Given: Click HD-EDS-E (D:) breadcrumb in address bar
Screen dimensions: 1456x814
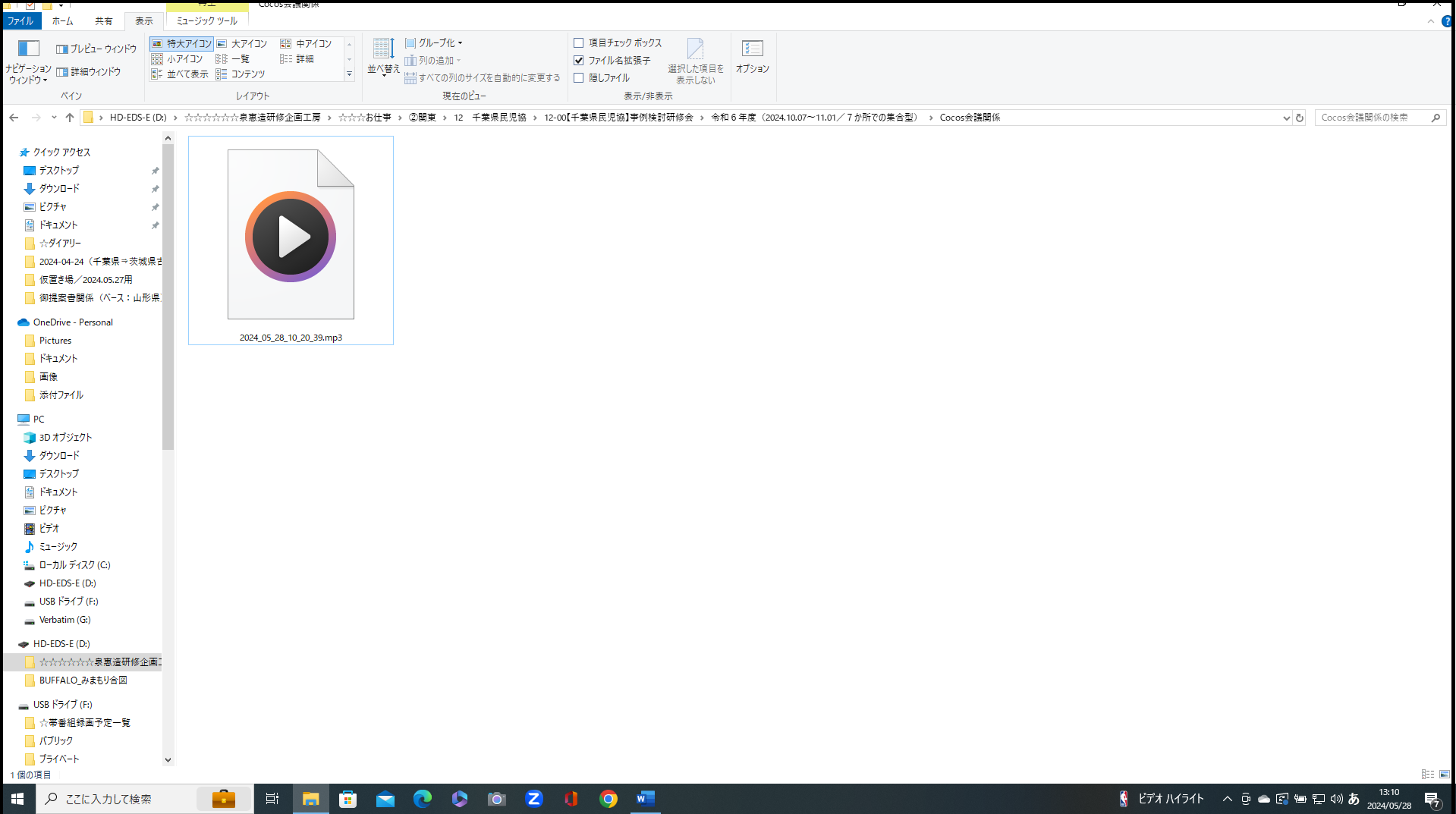Looking at the screenshot, I should click(138, 118).
